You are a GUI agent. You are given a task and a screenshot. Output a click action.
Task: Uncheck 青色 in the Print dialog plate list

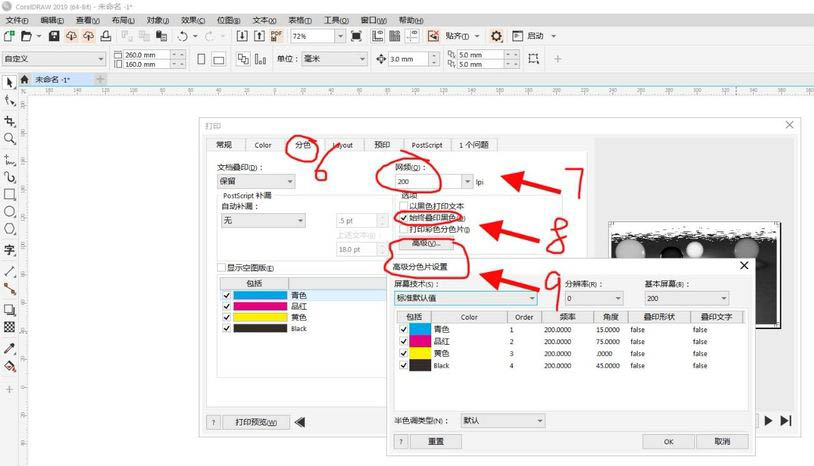tap(226, 295)
